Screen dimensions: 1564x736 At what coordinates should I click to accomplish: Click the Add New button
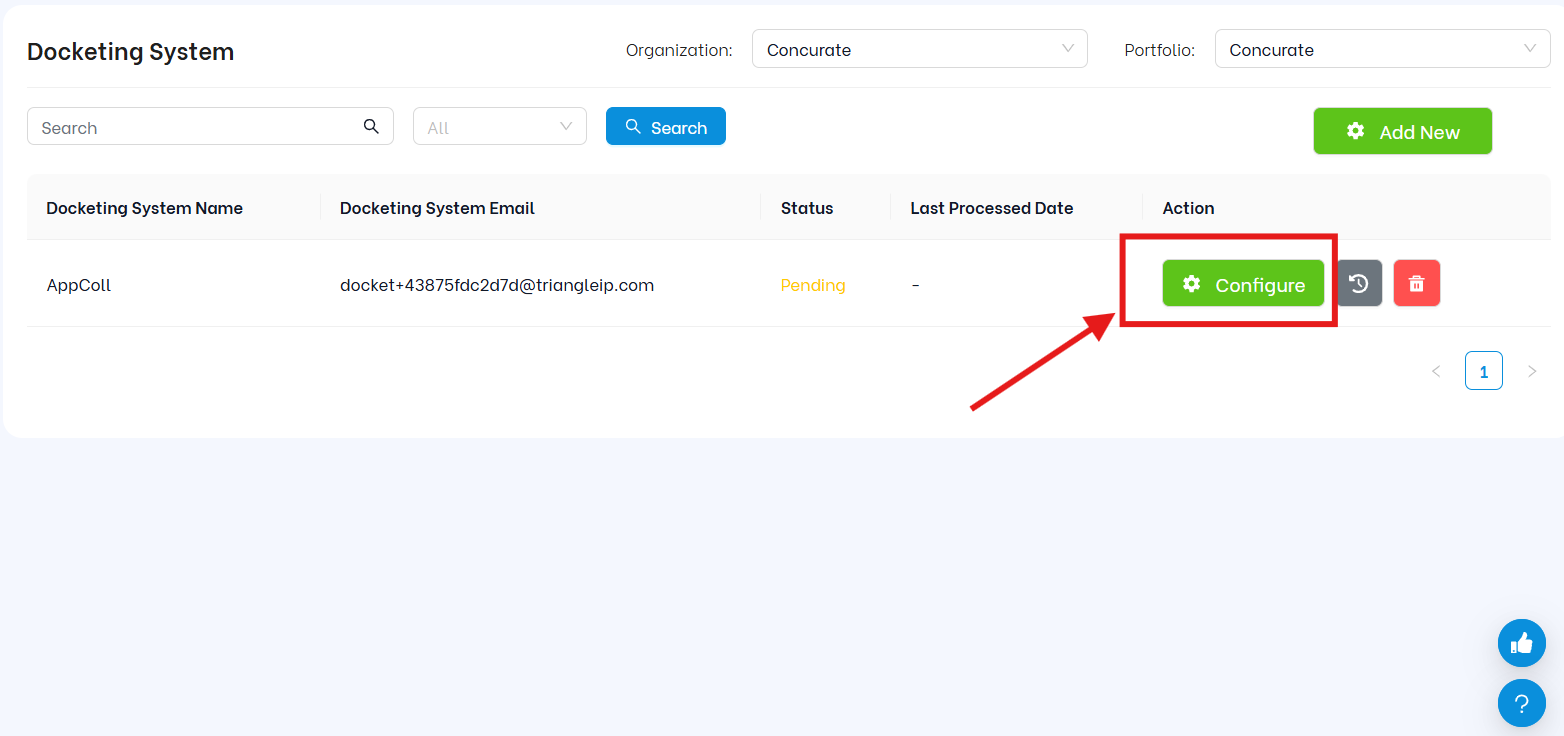pos(1402,131)
